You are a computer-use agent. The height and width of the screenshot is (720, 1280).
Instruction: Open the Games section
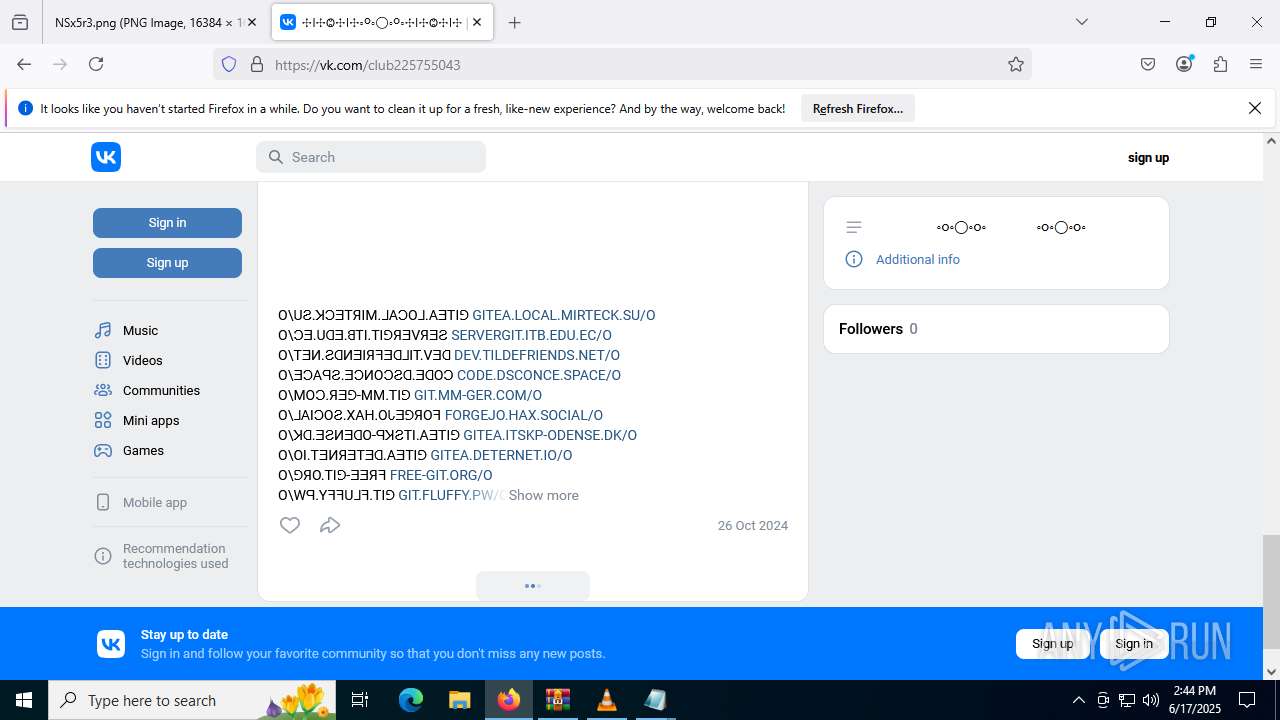[143, 450]
